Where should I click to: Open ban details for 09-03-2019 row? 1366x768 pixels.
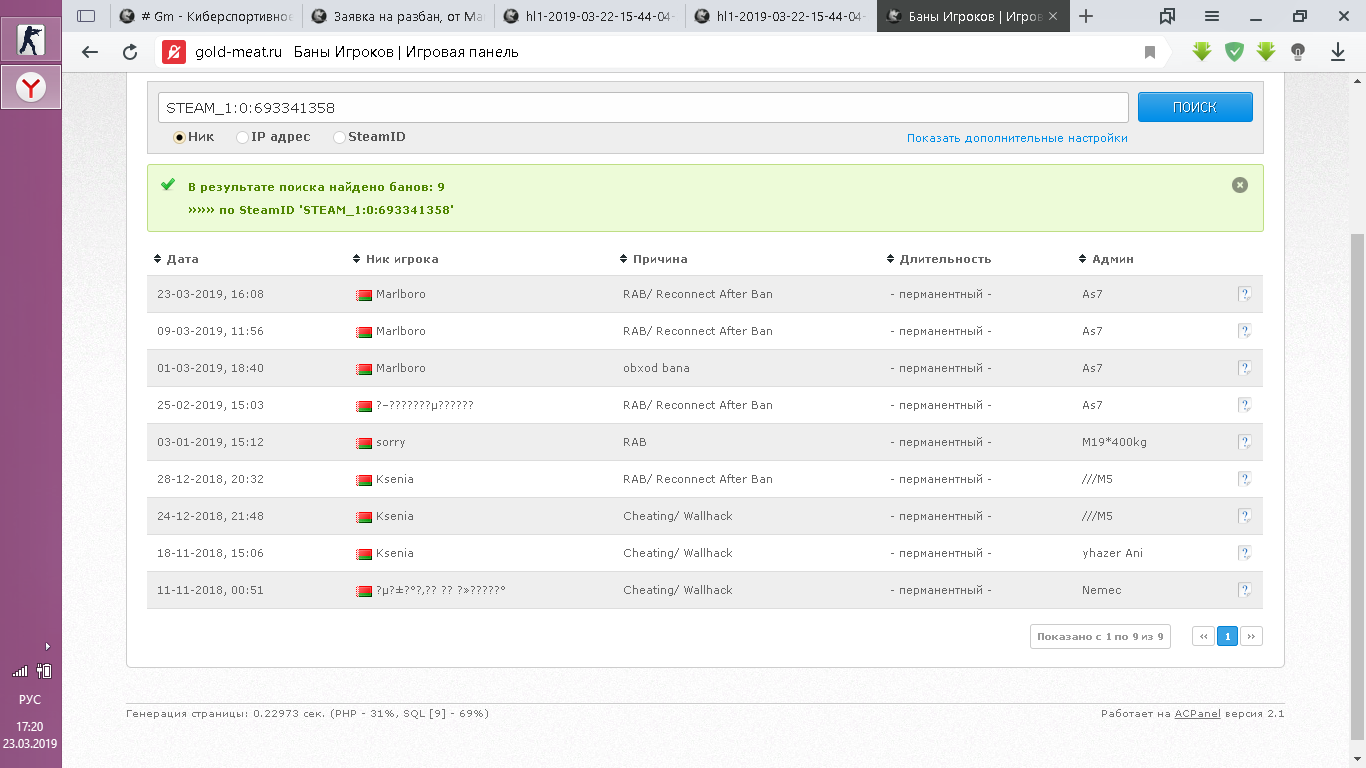[x=1245, y=331]
